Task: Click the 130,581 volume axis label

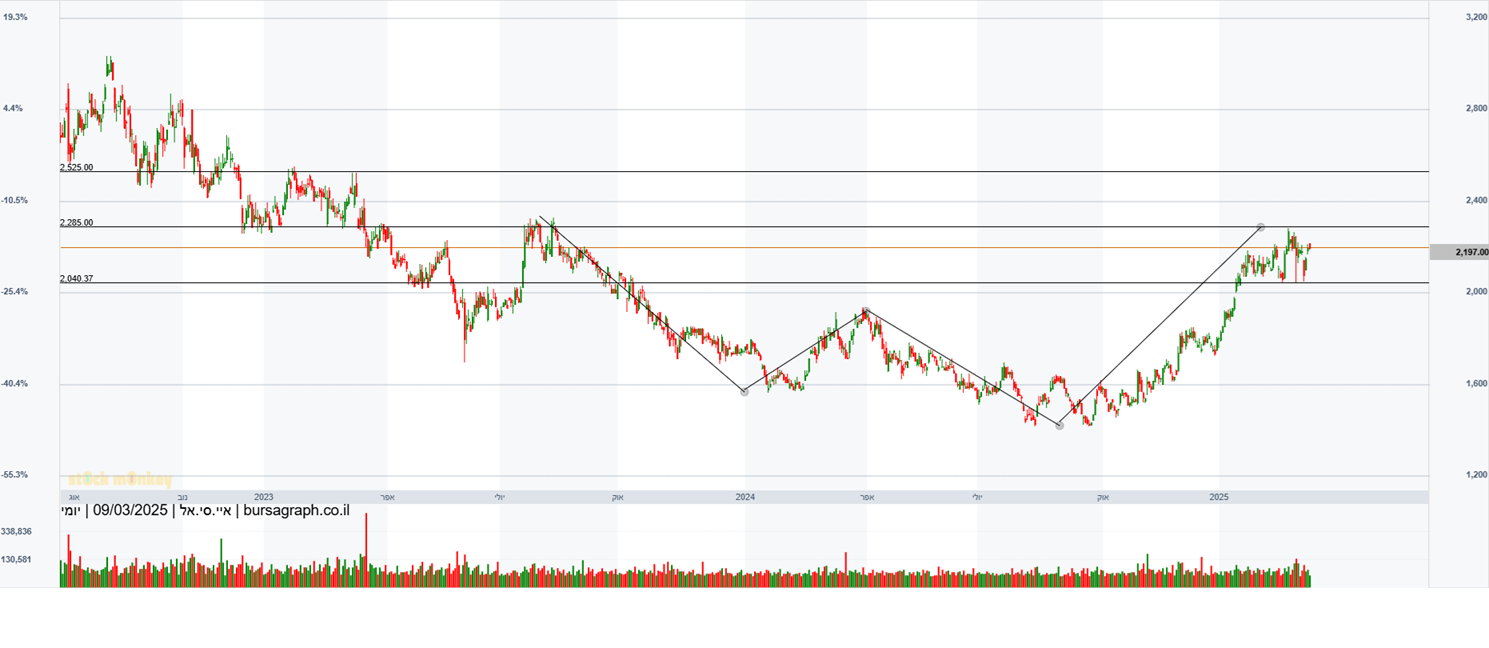Action: (x=17, y=559)
